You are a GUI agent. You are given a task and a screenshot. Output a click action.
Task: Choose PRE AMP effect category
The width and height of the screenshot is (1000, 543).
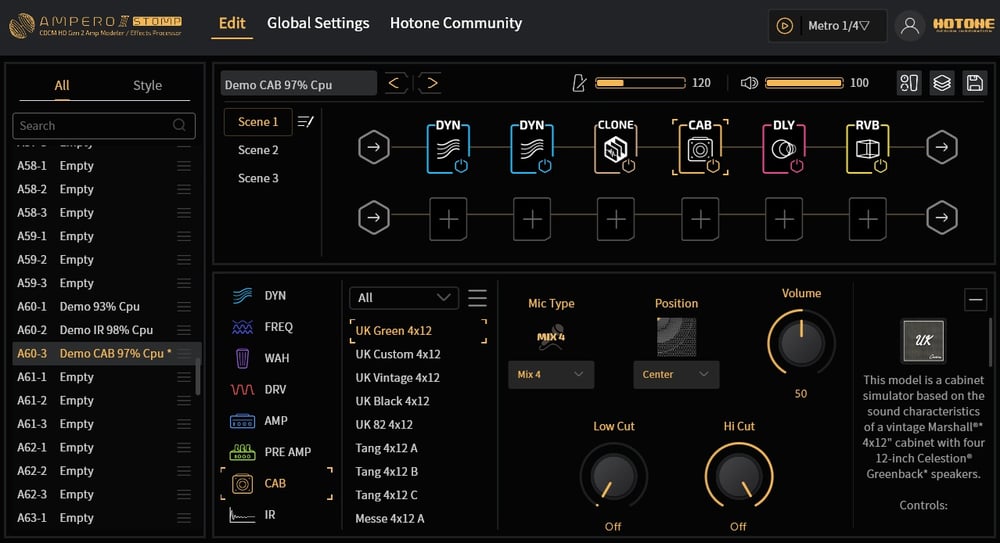270,452
